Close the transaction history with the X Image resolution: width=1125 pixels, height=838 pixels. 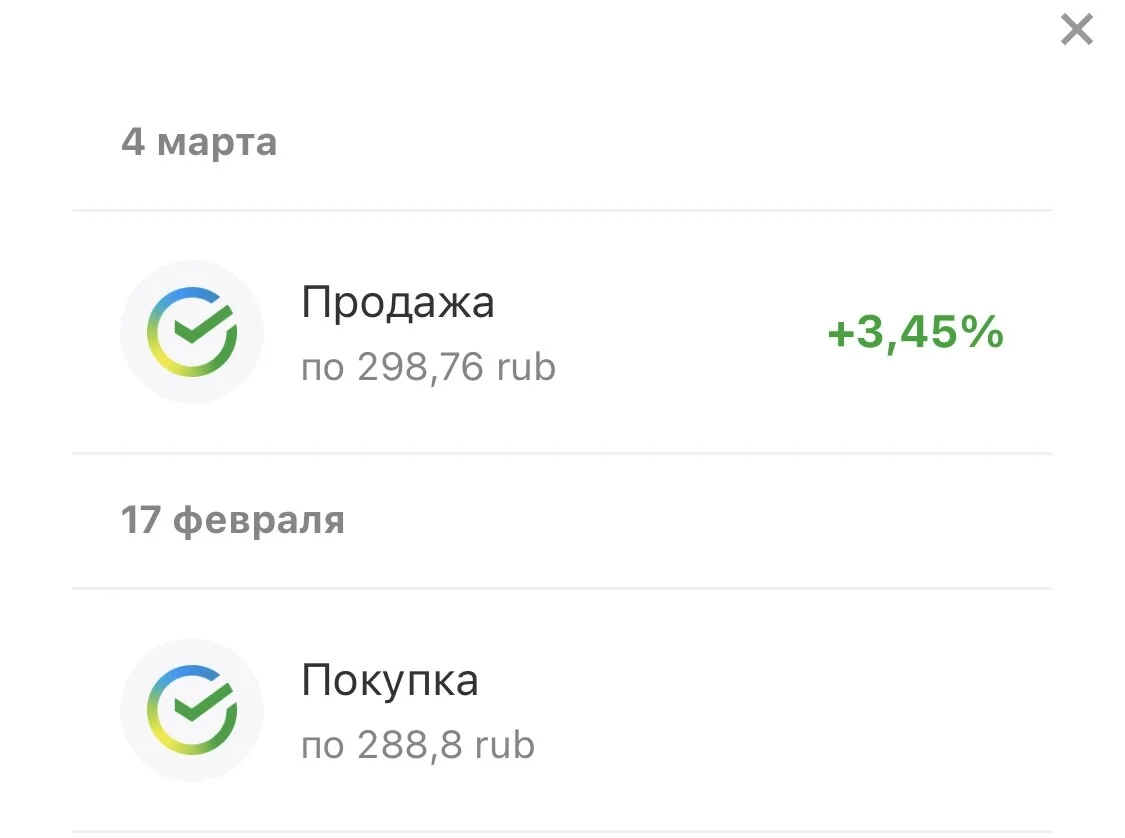(x=1076, y=29)
